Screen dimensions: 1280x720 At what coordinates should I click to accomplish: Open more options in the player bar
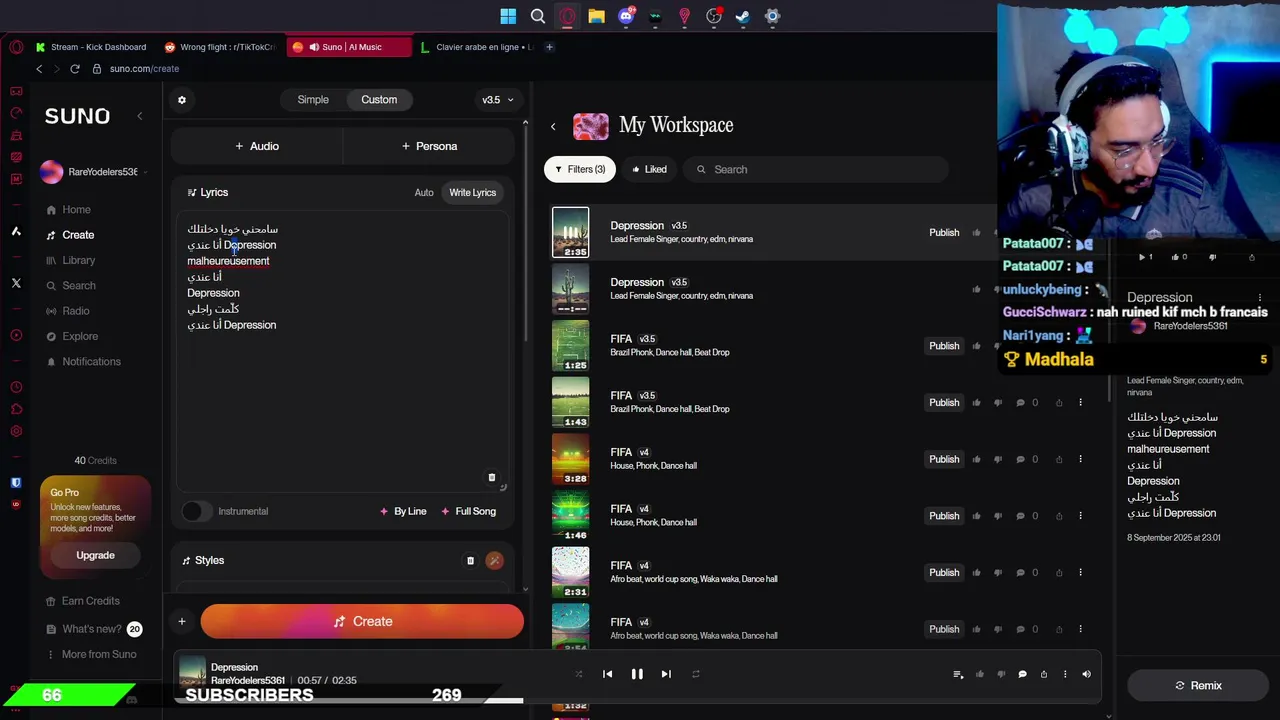[x=1065, y=675]
